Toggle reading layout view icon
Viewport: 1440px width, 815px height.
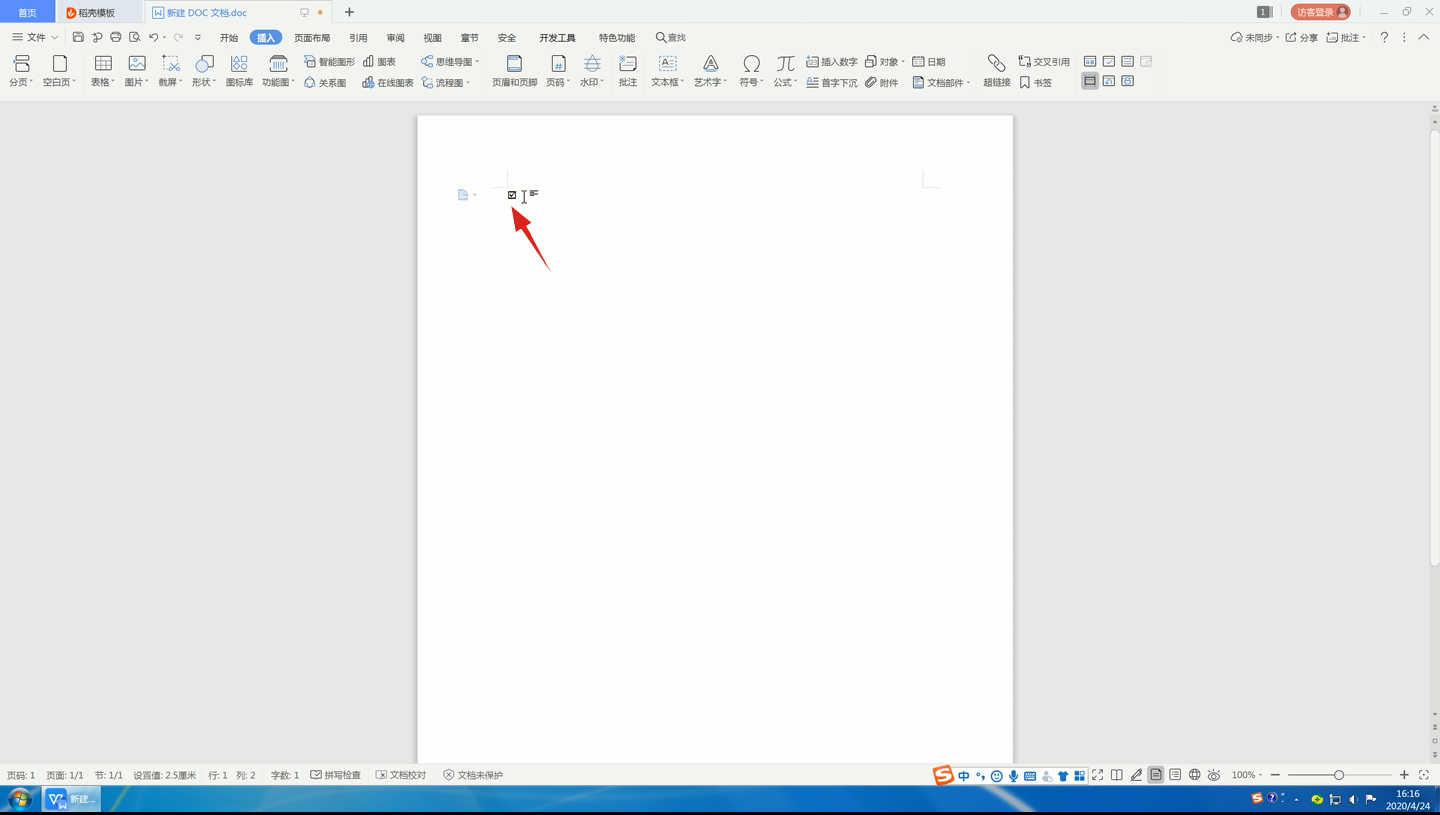1117,775
